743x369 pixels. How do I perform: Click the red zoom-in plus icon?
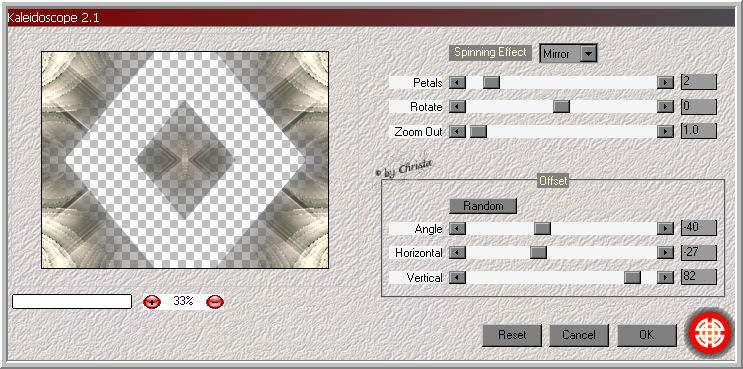pos(152,301)
